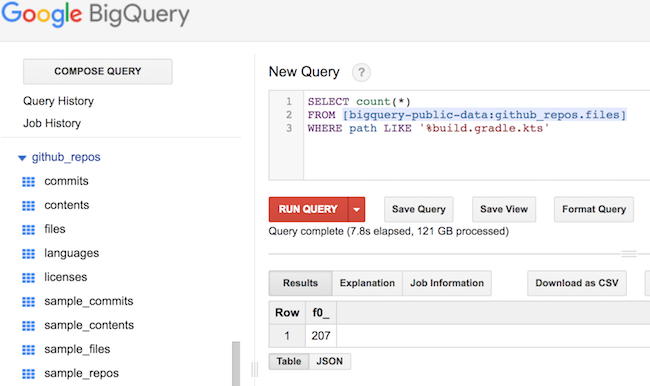Image resolution: width=650 pixels, height=386 pixels.
Task: Click the files table icon
Action: tap(28, 230)
